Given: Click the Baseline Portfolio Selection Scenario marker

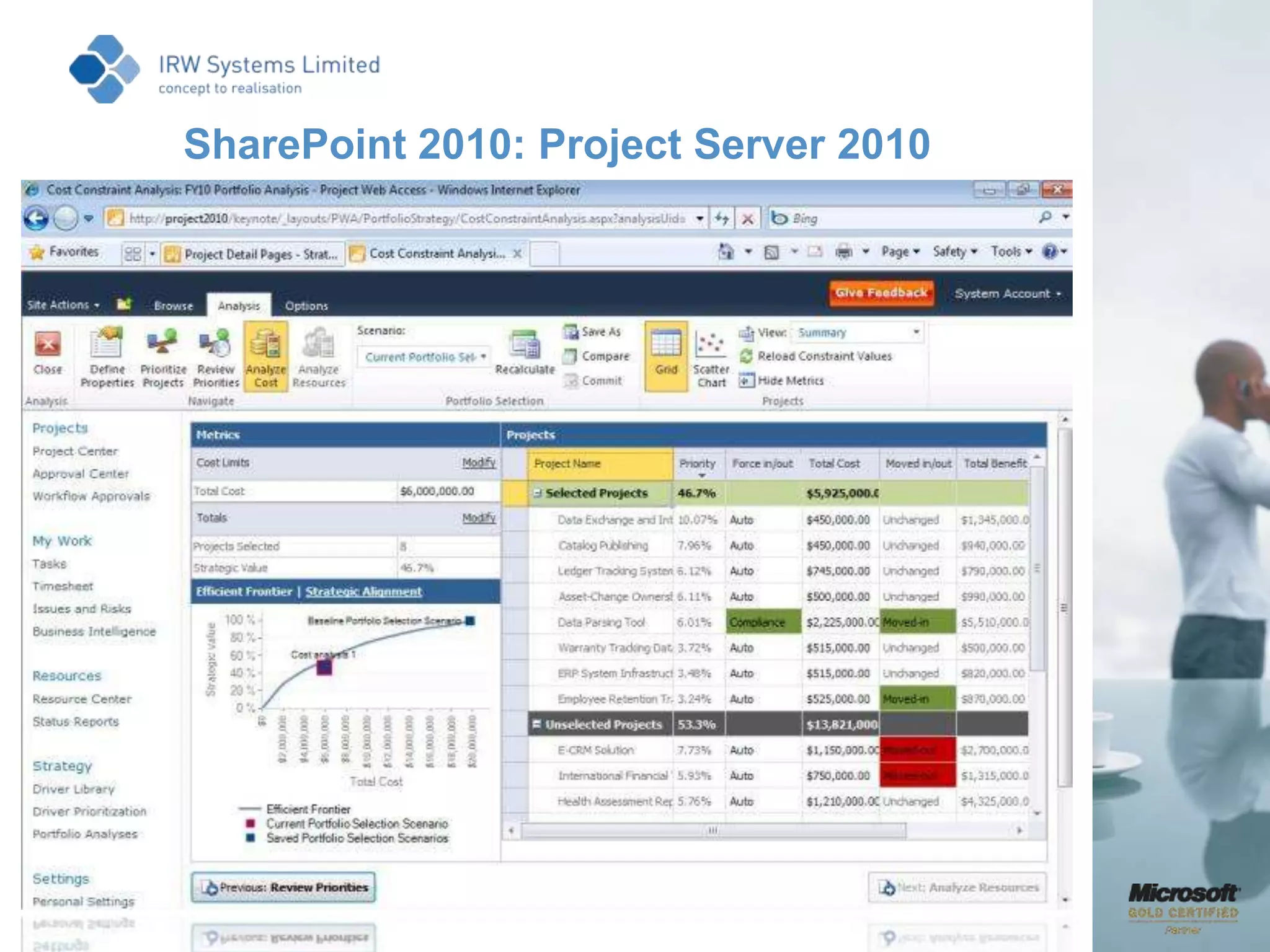Looking at the screenshot, I should 469,621.
